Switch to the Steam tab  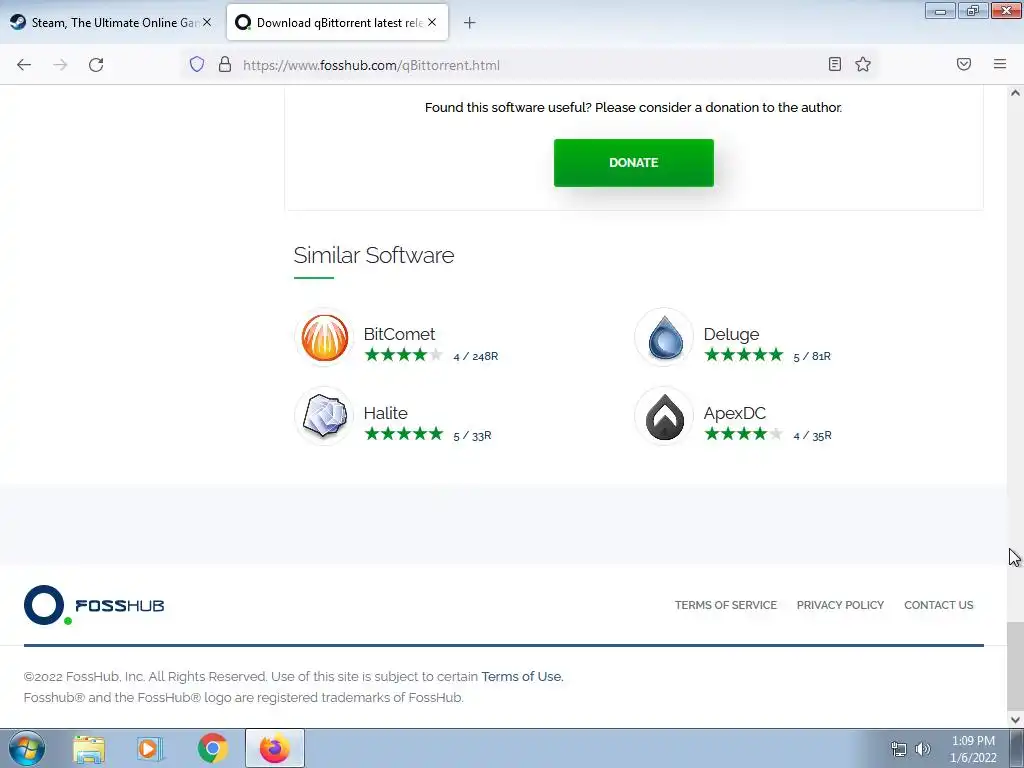point(111,23)
